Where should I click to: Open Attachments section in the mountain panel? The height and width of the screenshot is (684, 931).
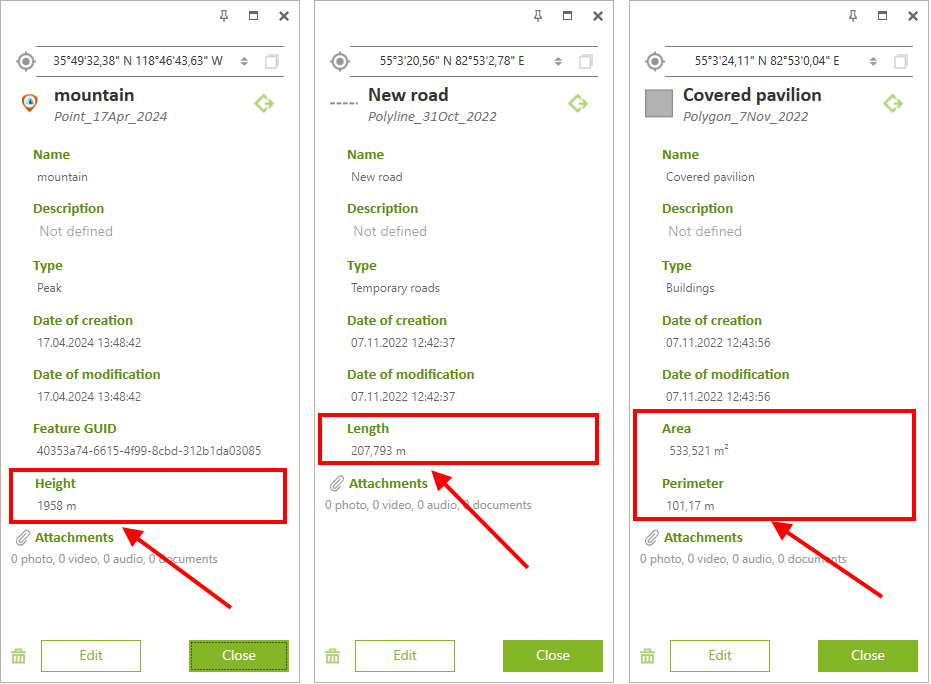[x=73, y=538]
